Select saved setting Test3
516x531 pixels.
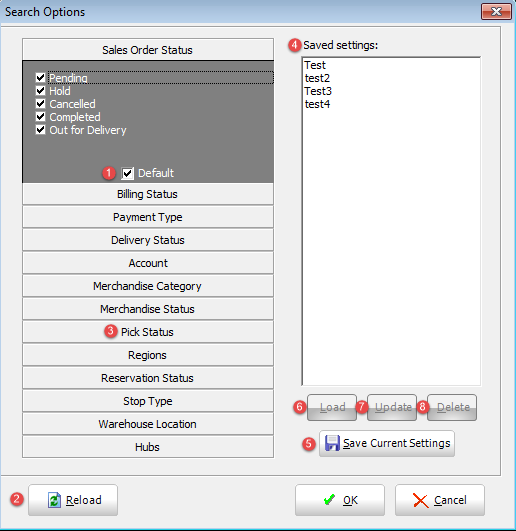(x=318, y=91)
